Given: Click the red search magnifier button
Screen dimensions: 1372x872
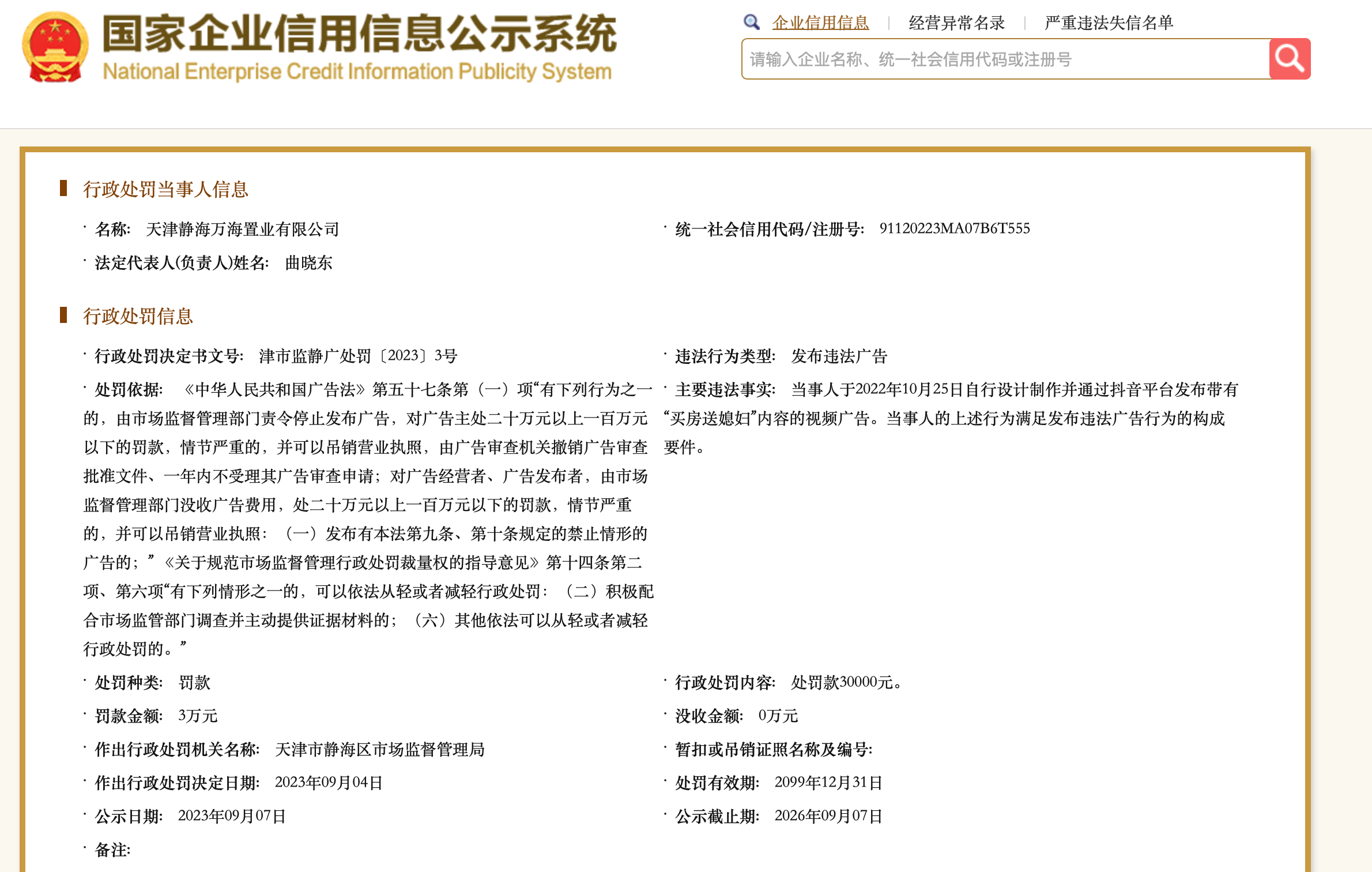Looking at the screenshot, I should (x=1289, y=59).
